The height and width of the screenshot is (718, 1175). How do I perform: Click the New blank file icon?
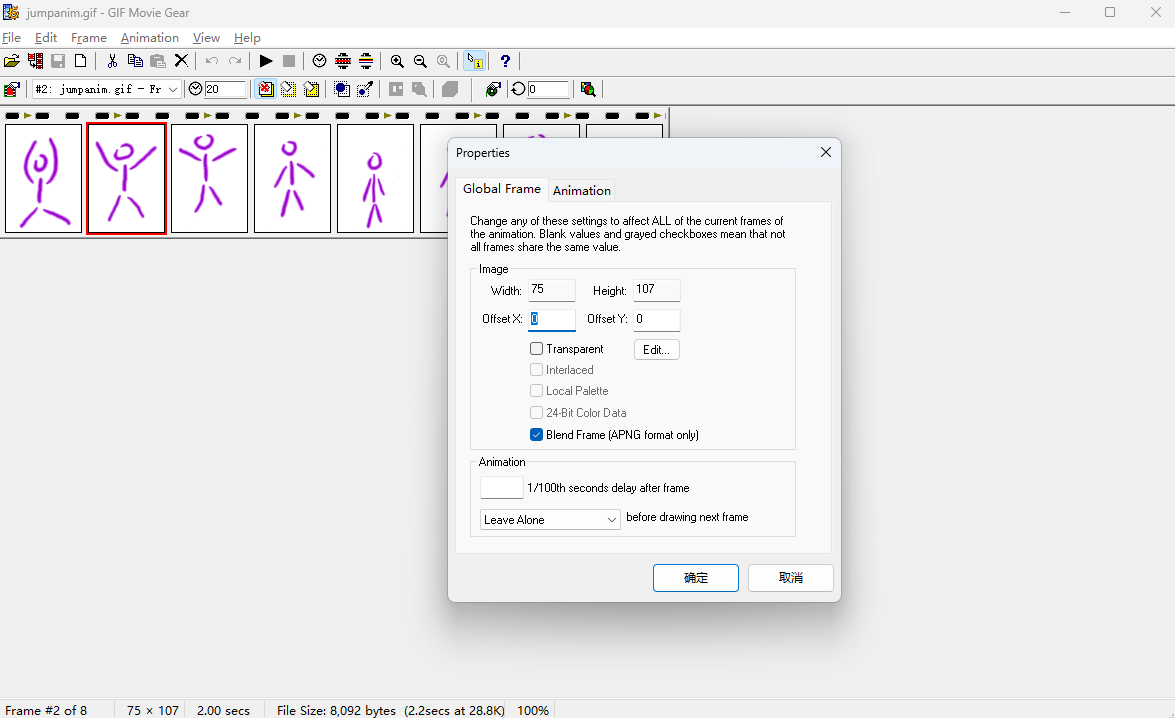(81, 61)
